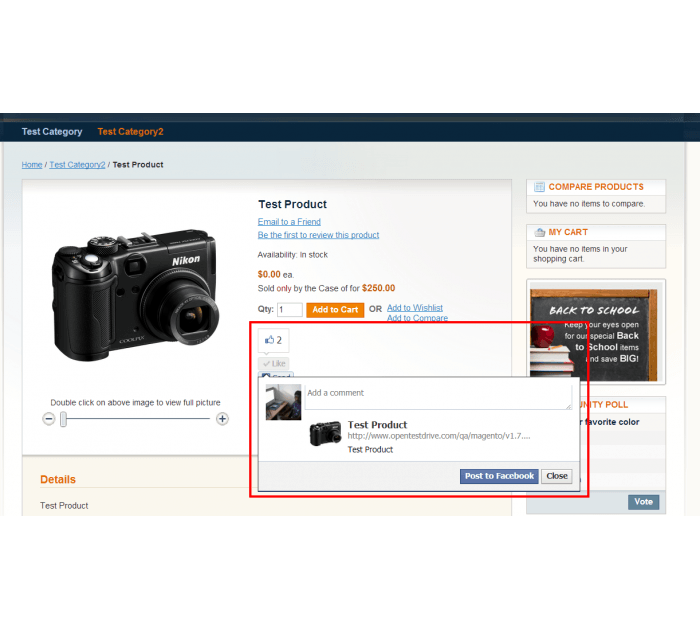700x630 pixels.
Task: Click the user avatar in comment popup
Action: pos(283,402)
